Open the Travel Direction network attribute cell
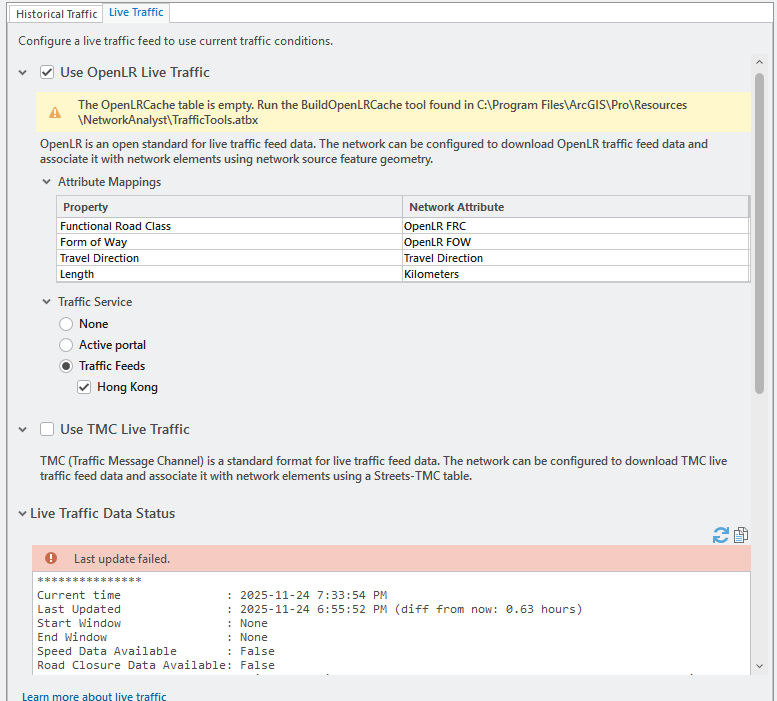 tap(575, 258)
